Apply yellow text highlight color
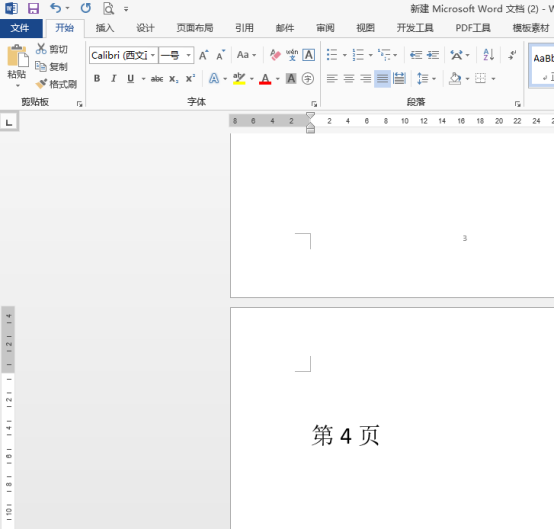This screenshot has height=529, width=554. pyautogui.click(x=239, y=78)
